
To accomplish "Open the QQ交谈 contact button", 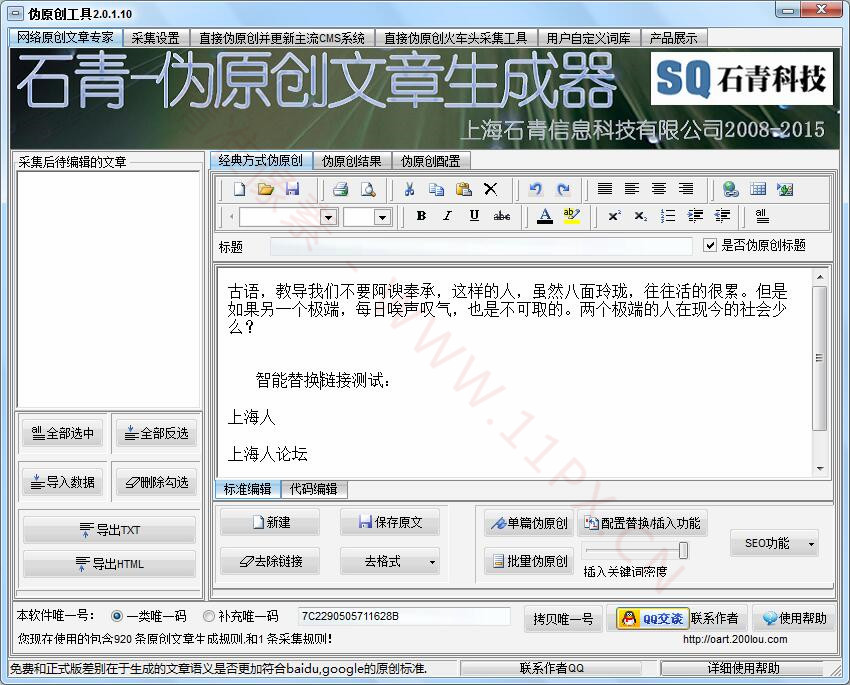I will tap(653, 618).
